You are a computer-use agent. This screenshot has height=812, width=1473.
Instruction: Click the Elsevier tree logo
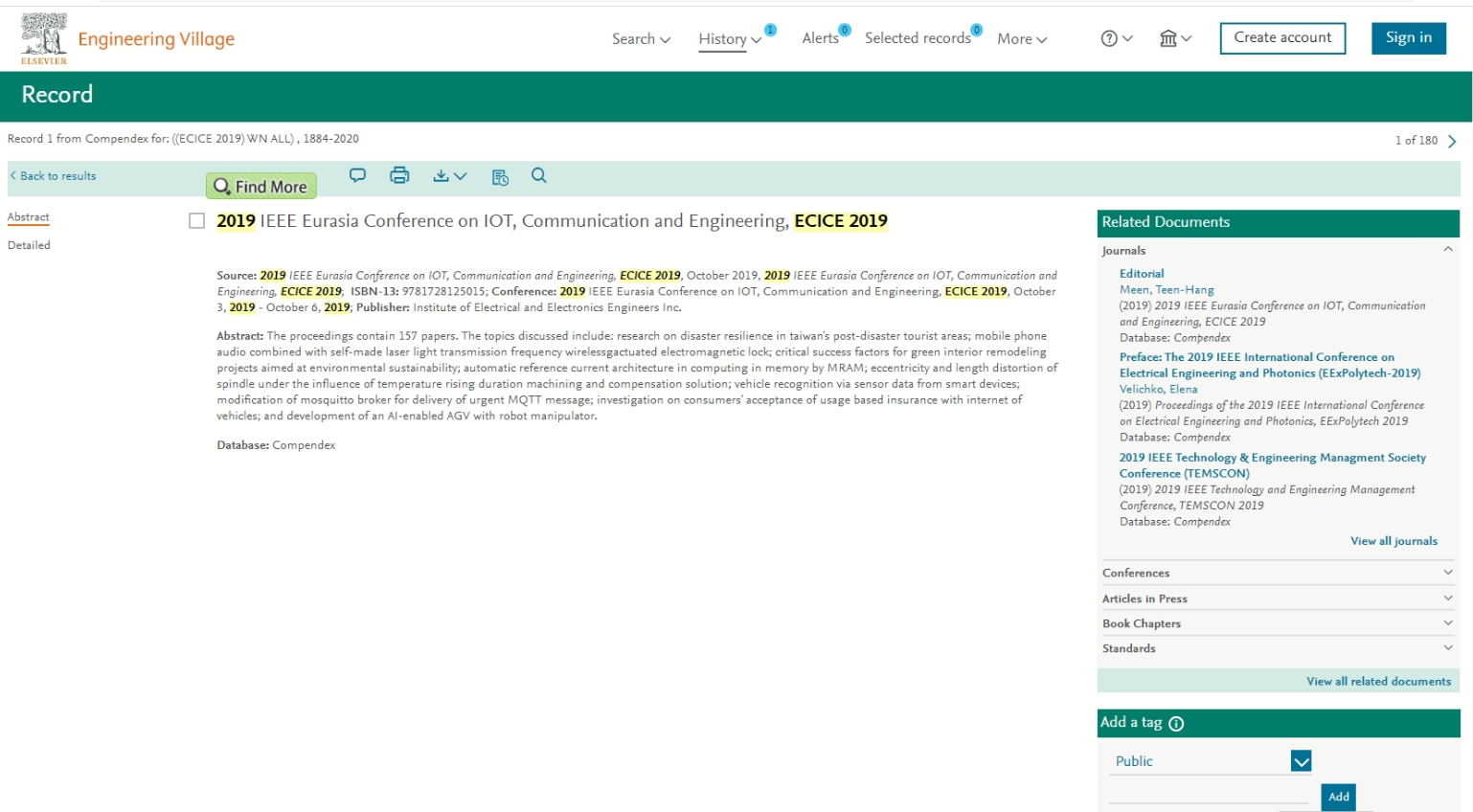click(44, 39)
